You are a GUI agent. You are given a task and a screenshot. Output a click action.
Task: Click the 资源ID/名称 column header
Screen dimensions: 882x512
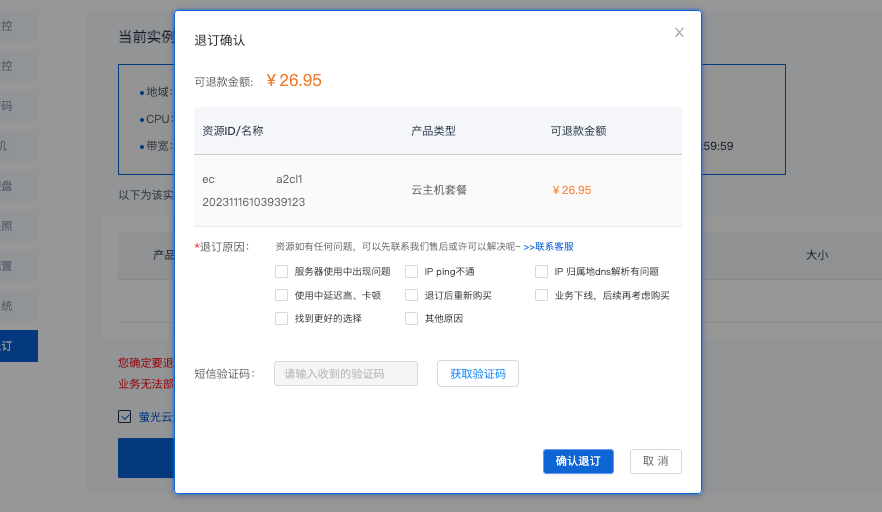[233, 131]
